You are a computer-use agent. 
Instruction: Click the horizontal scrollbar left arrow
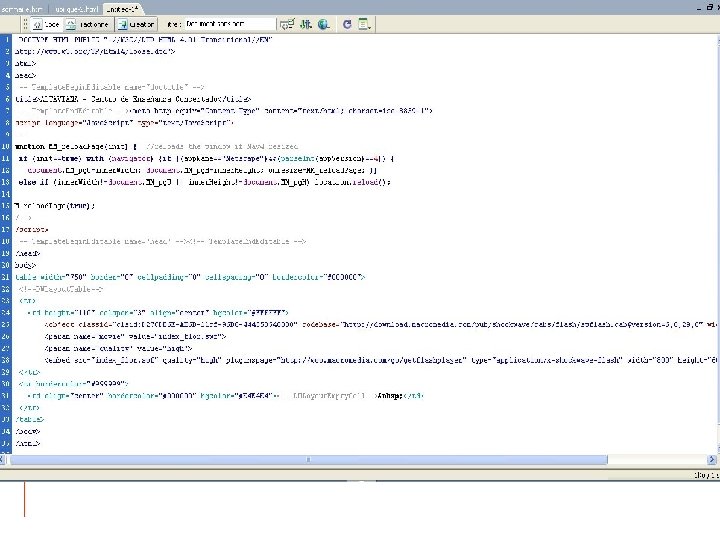[3, 460]
